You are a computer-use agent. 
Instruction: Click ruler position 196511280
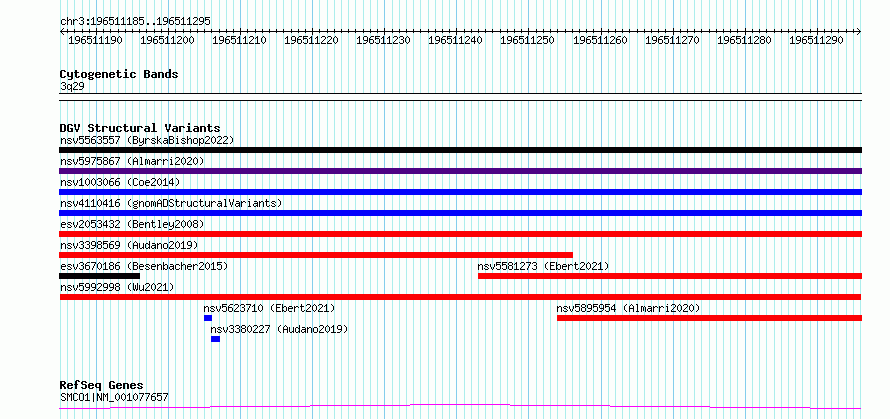coord(745,40)
